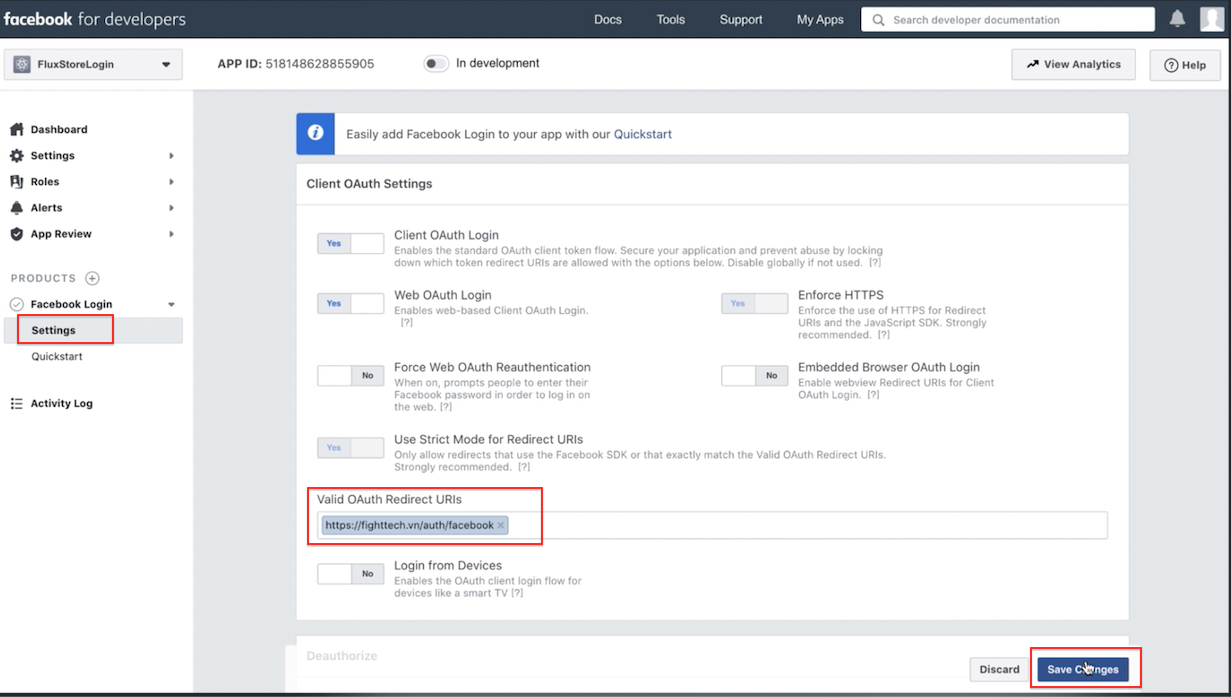This screenshot has height=697, width=1231.
Task: Expand the Settings sidebar arrow
Action: click(171, 156)
